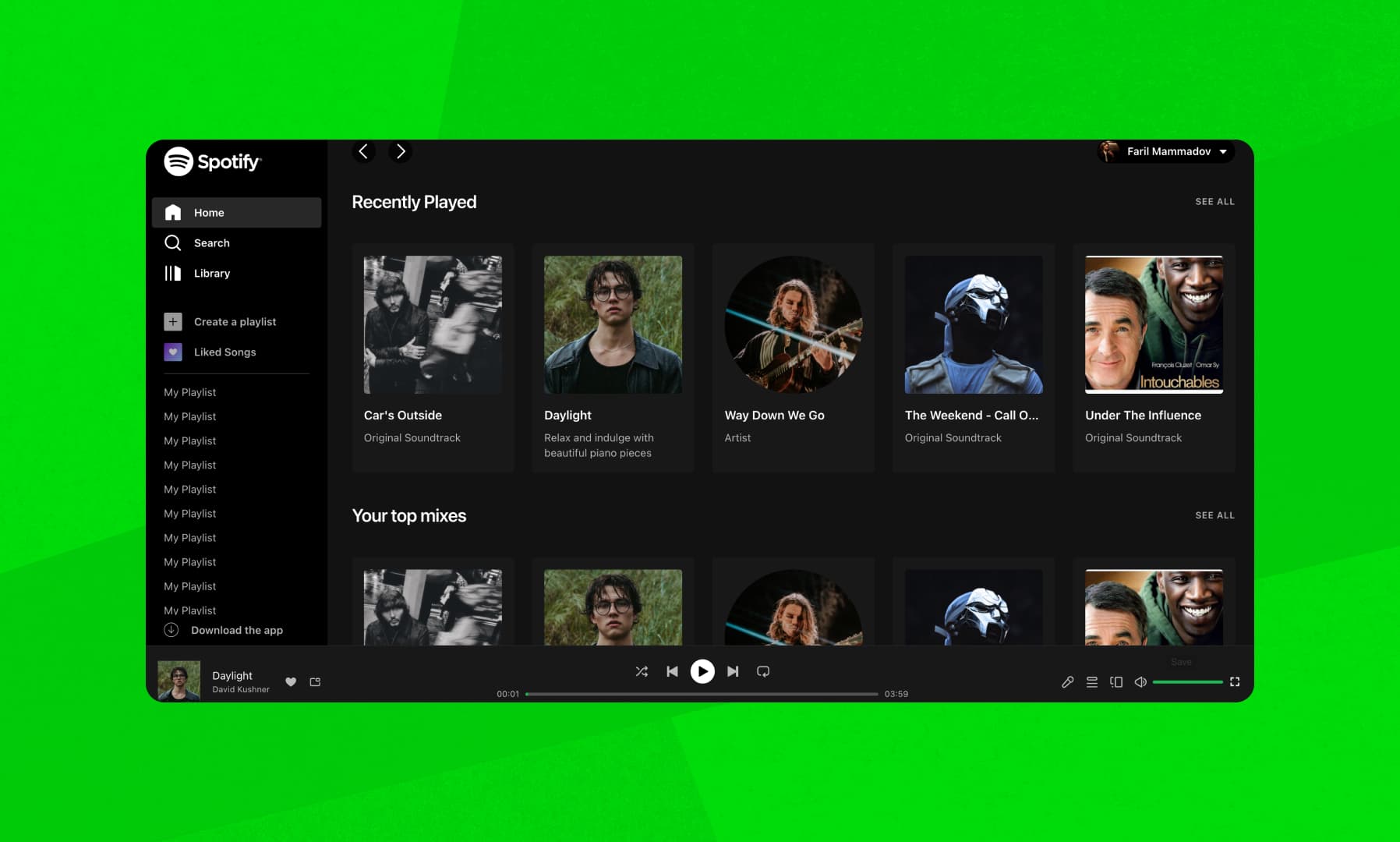This screenshot has height=842, width=1400.
Task: Open the Search page
Action: click(x=236, y=242)
